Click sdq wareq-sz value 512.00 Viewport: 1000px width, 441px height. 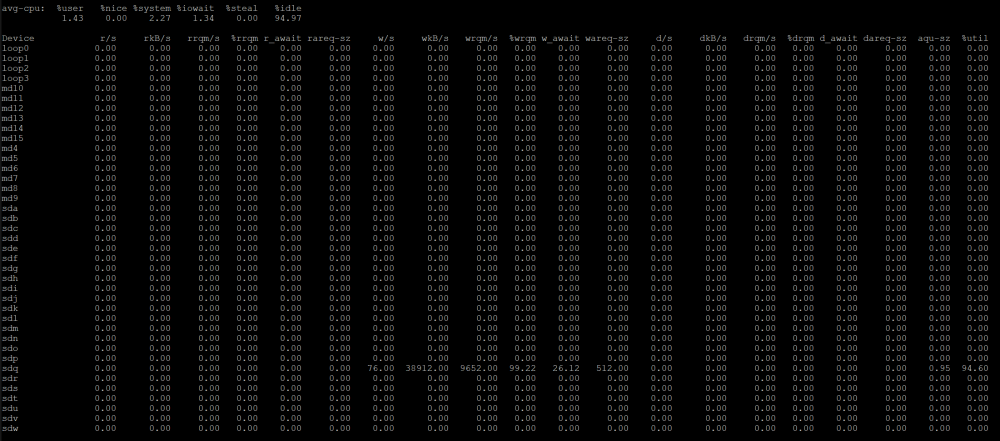[x=612, y=368]
